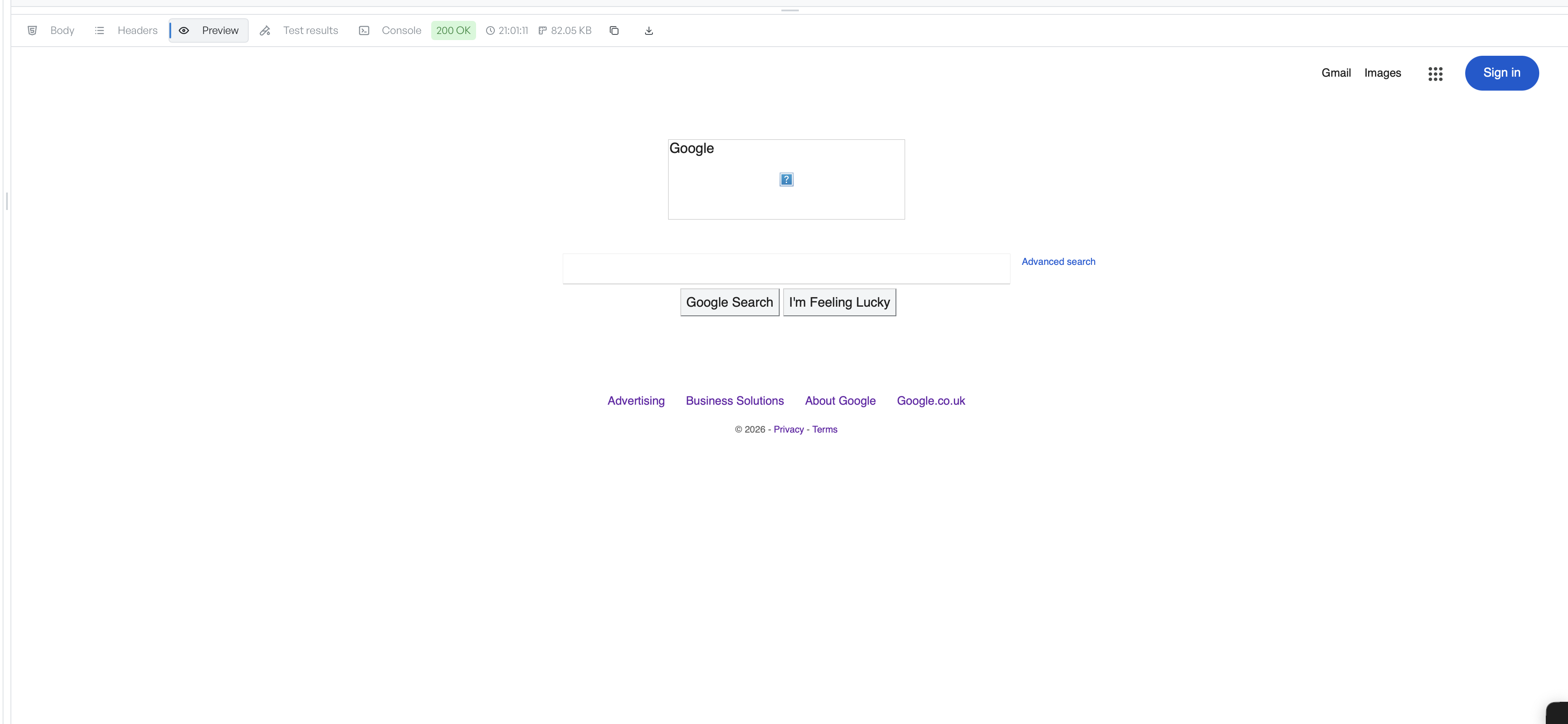Open the Advanced search link
Image resolution: width=1568 pixels, height=724 pixels.
[1058, 262]
